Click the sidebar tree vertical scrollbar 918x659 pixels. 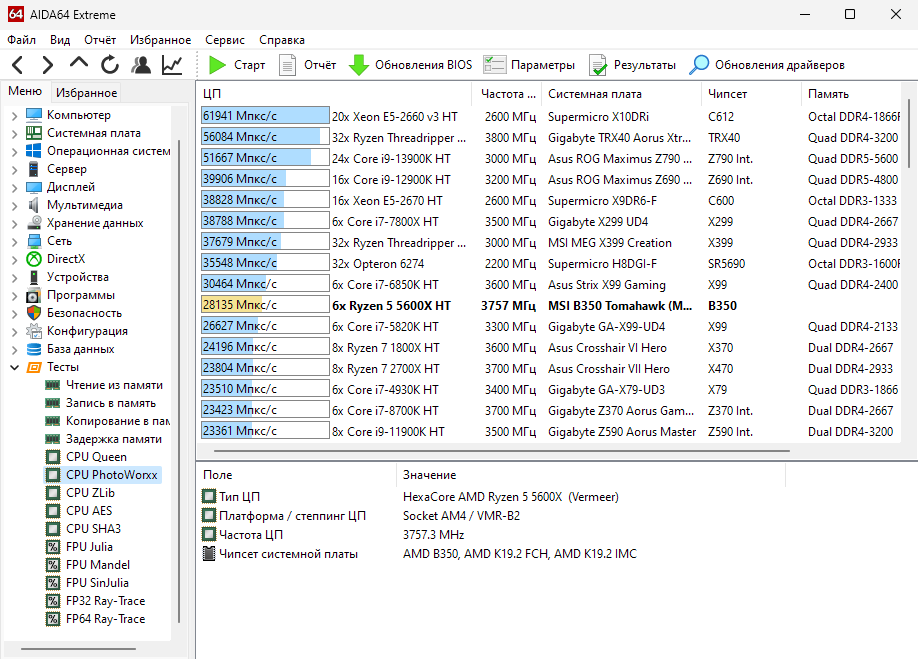[x=179, y=382]
